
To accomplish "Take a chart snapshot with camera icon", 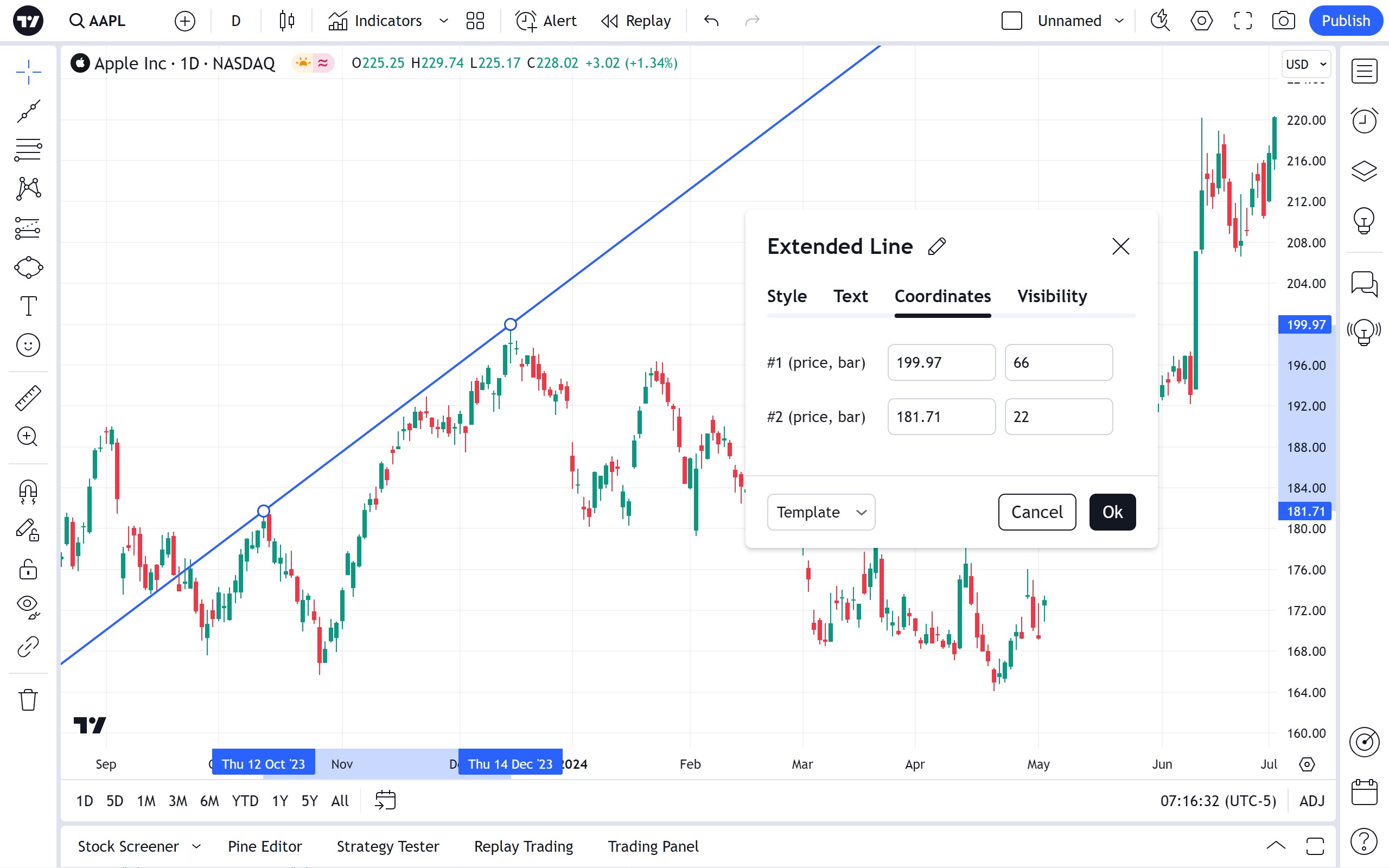I will click(1283, 21).
